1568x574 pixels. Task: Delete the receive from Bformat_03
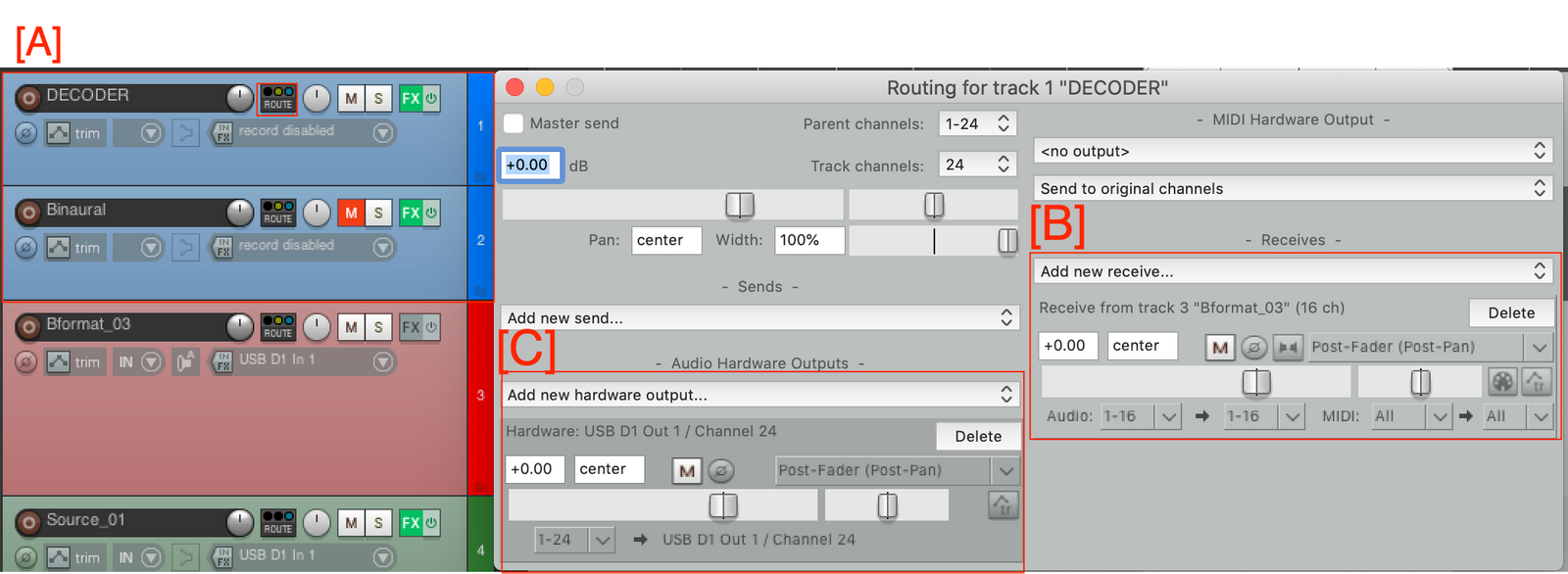click(x=1510, y=313)
